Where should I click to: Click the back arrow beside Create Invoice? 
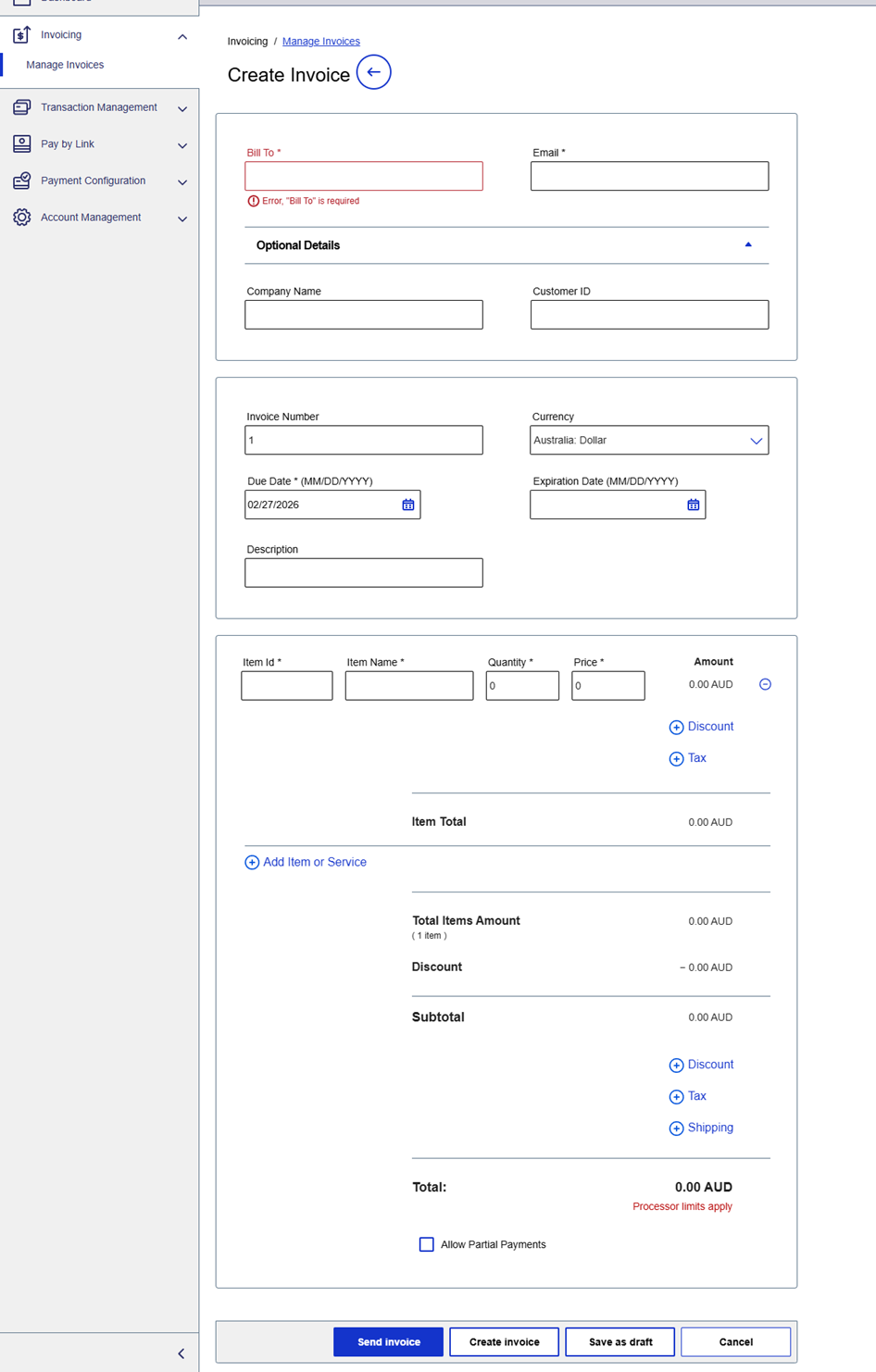[x=373, y=72]
